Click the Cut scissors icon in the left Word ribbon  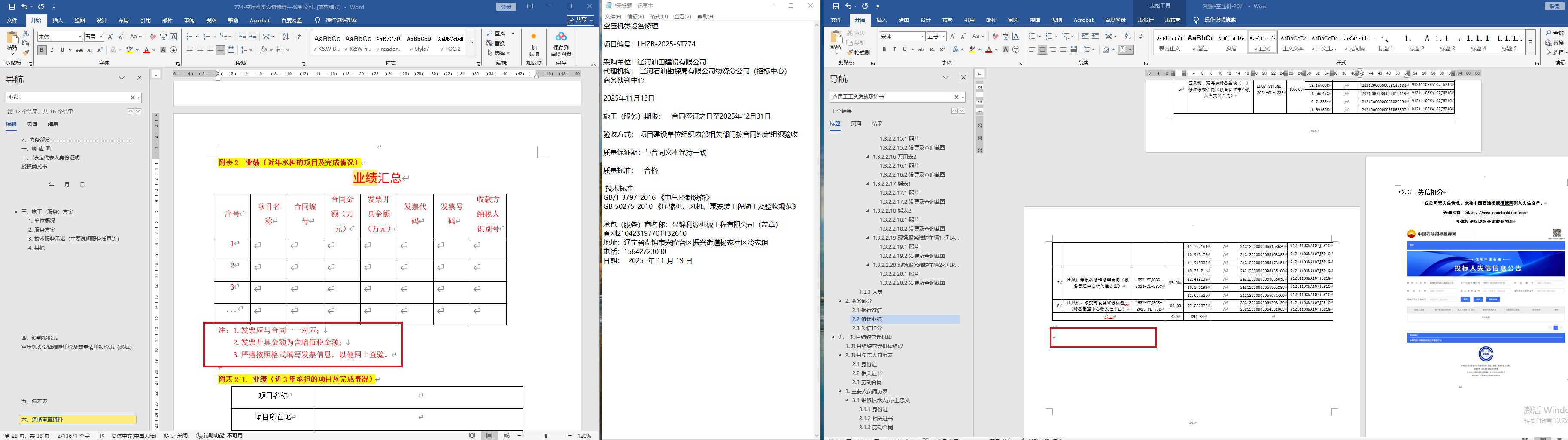point(26,33)
